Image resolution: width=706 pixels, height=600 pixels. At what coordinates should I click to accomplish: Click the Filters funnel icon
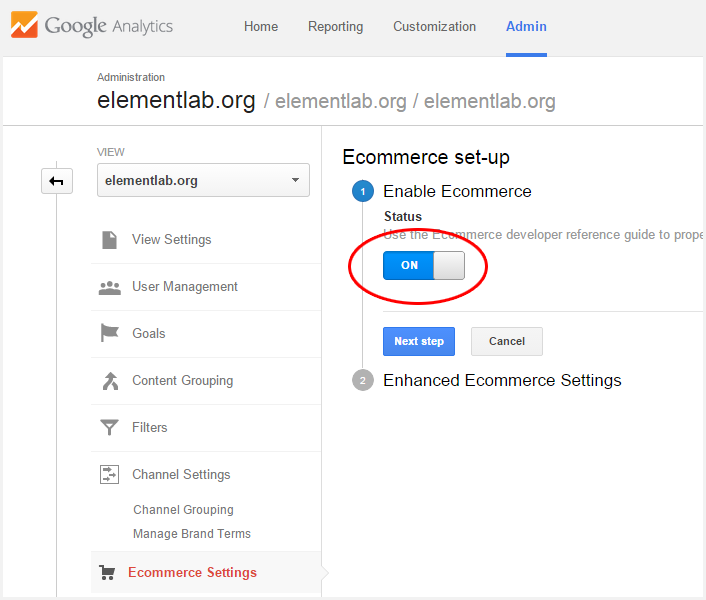pos(109,427)
